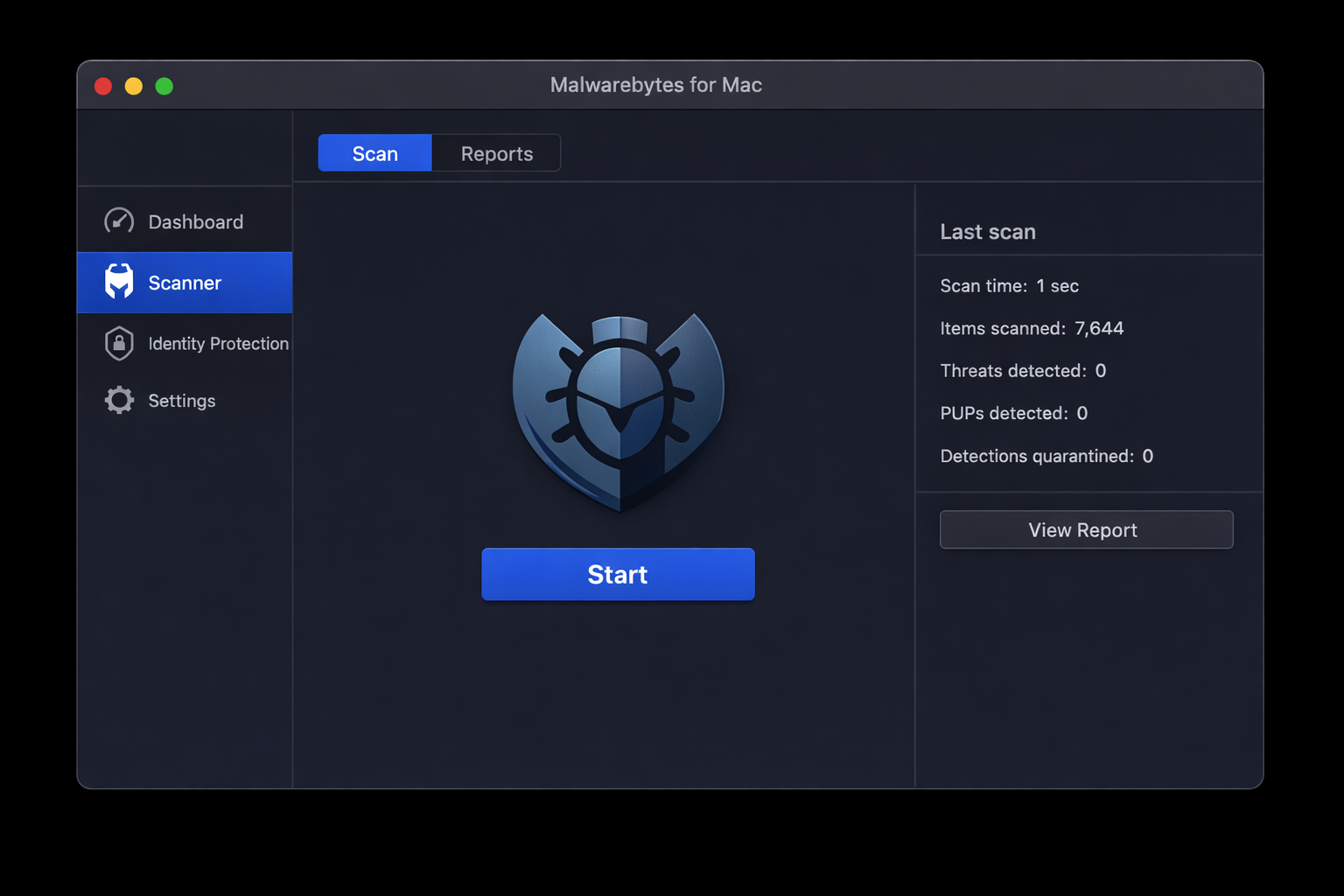The height and width of the screenshot is (896, 1344).
Task: Click "Detections quarantined: 0" text
Action: [1046, 456]
